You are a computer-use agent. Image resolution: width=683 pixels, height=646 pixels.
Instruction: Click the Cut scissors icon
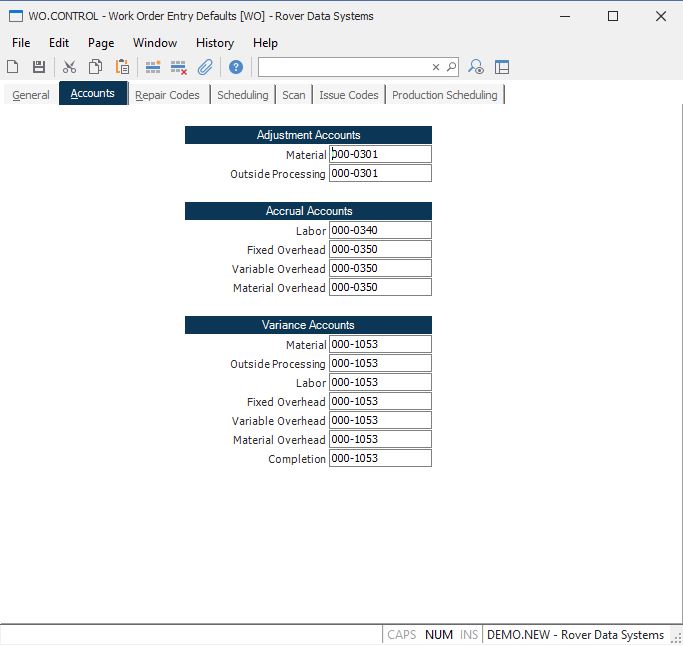(x=69, y=67)
